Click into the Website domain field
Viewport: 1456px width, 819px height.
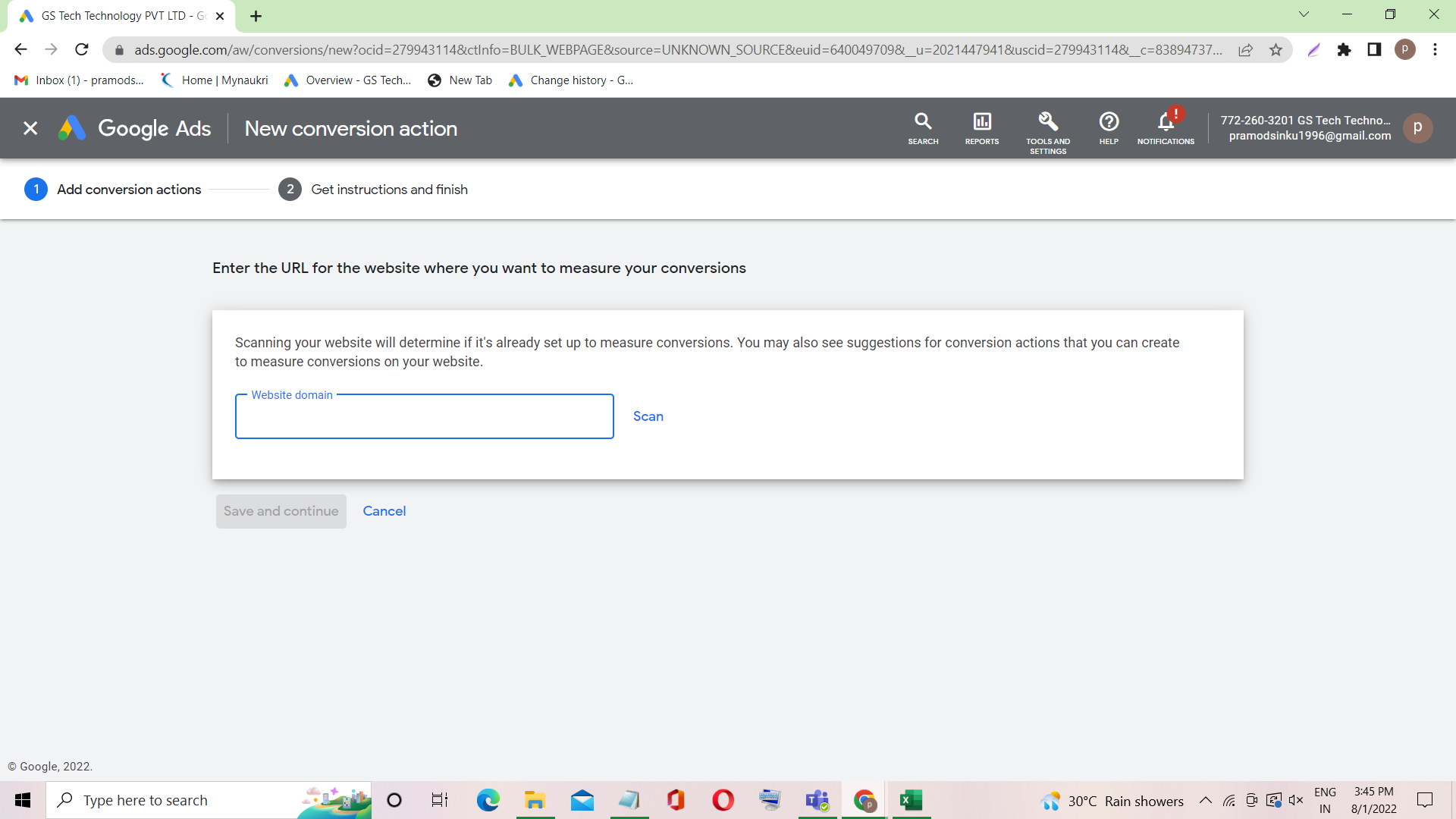tap(424, 417)
